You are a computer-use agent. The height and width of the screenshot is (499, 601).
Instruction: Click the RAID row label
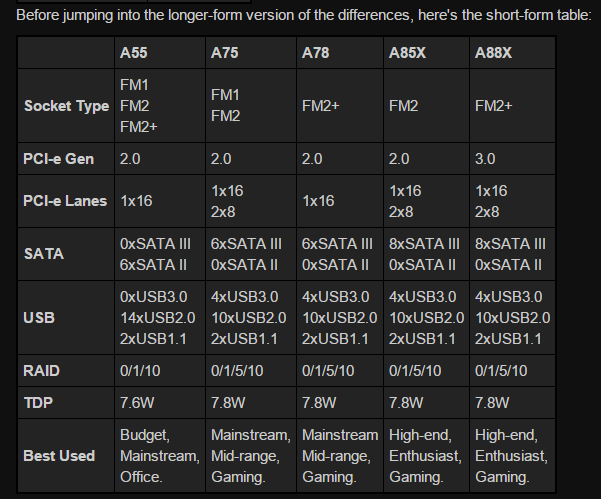coord(66,371)
